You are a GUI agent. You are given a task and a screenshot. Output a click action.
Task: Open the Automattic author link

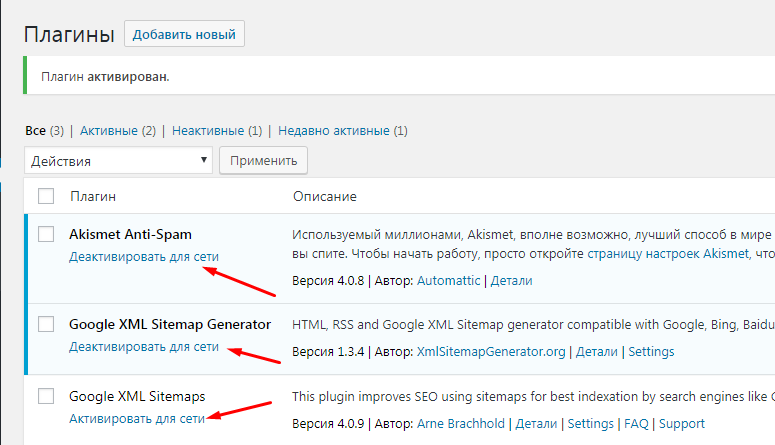click(x=446, y=281)
